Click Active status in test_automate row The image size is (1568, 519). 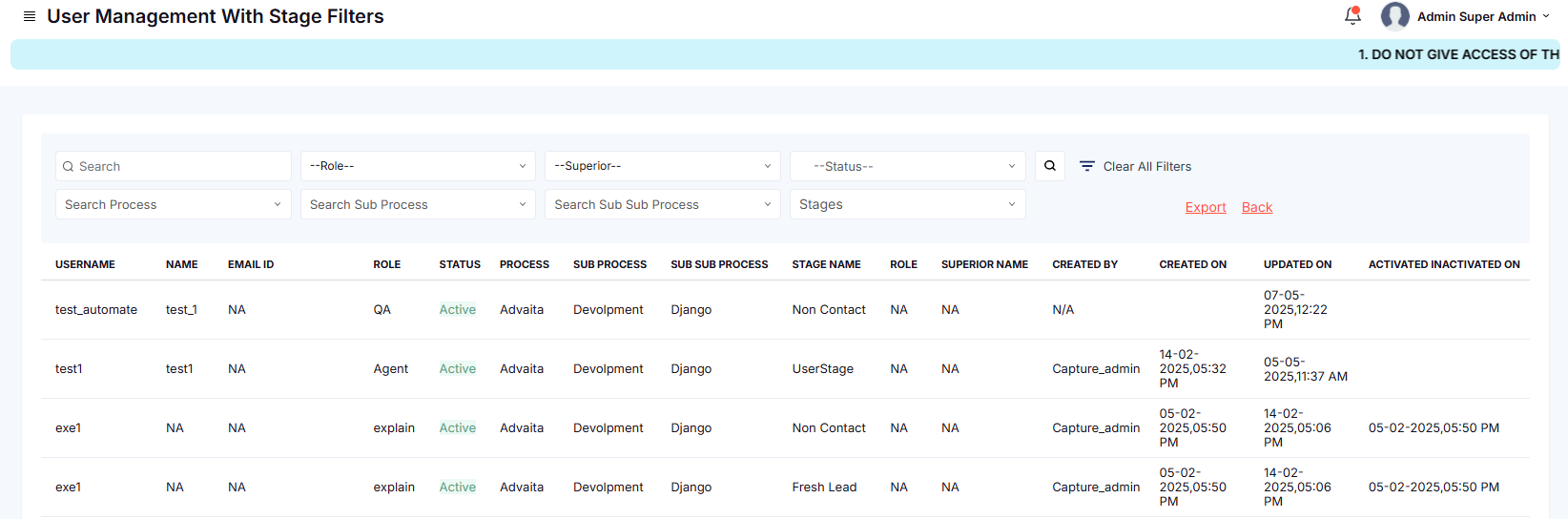[x=458, y=310]
